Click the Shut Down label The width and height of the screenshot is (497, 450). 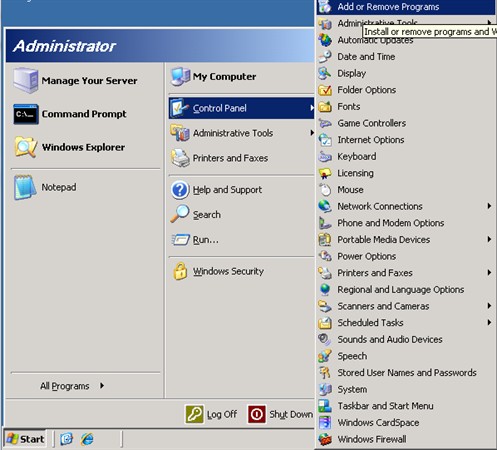291,414
